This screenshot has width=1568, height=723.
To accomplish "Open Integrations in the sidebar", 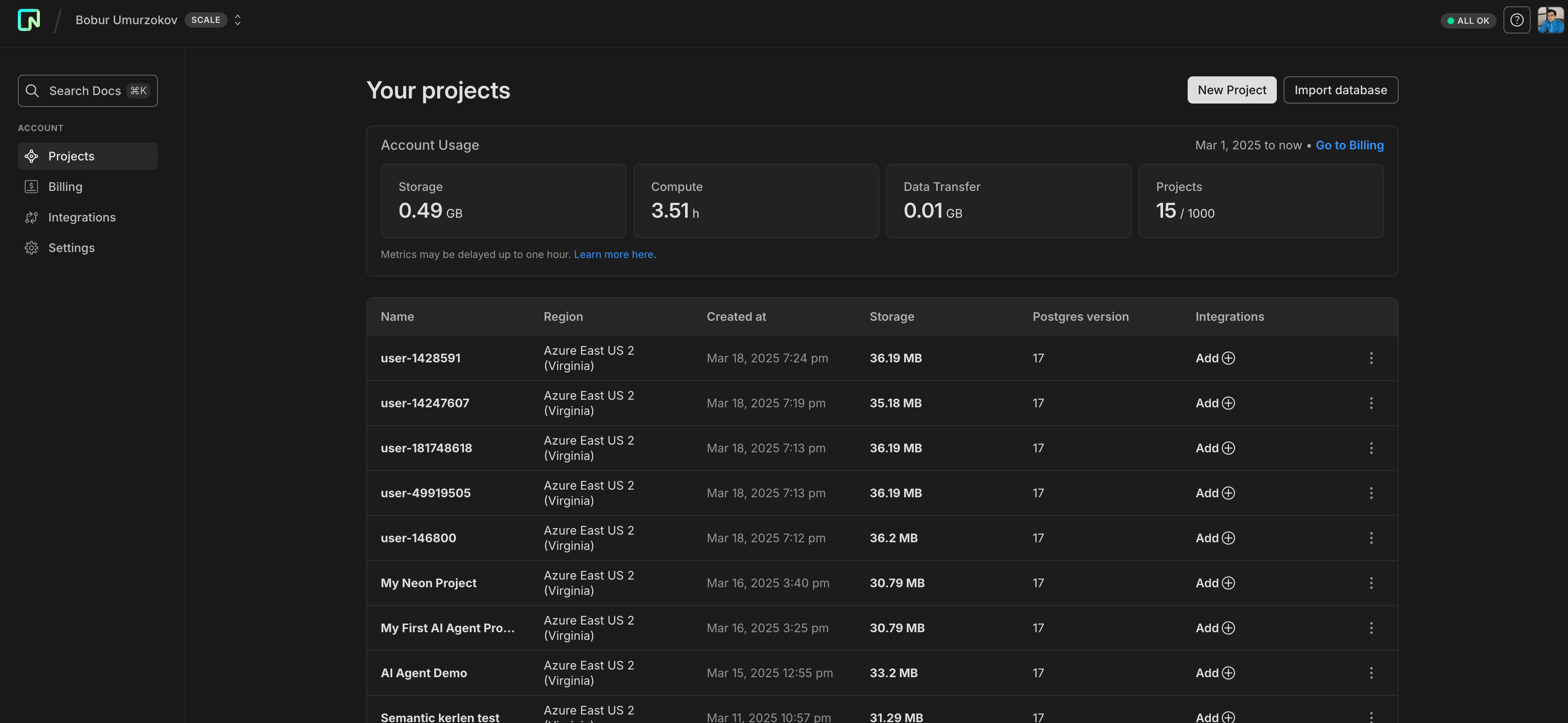I will [x=87, y=217].
